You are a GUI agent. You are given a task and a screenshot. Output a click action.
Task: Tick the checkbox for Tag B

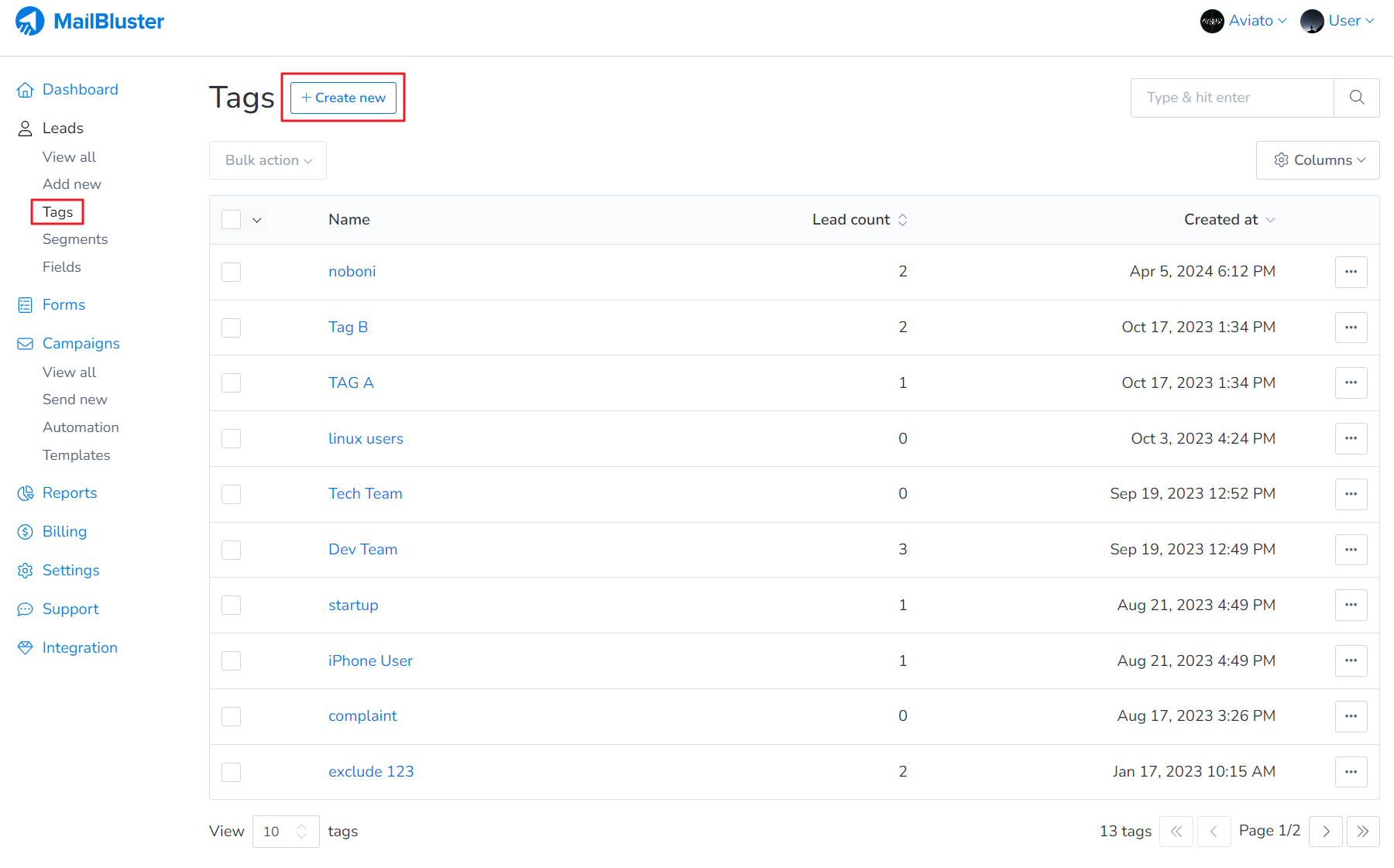point(232,328)
